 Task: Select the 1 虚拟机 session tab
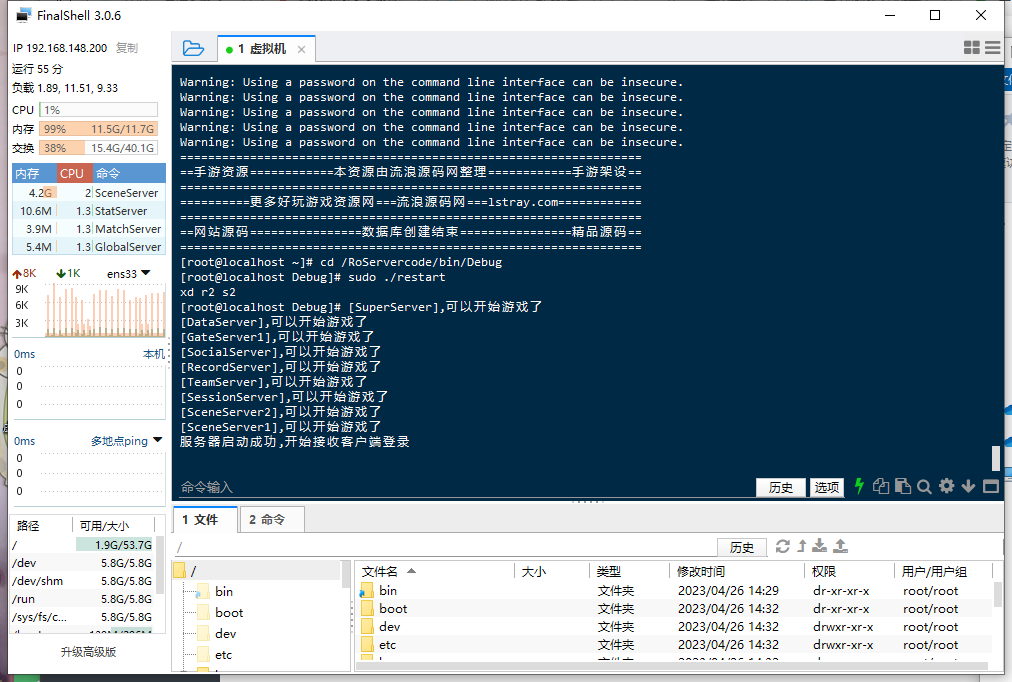(x=267, y=49)
